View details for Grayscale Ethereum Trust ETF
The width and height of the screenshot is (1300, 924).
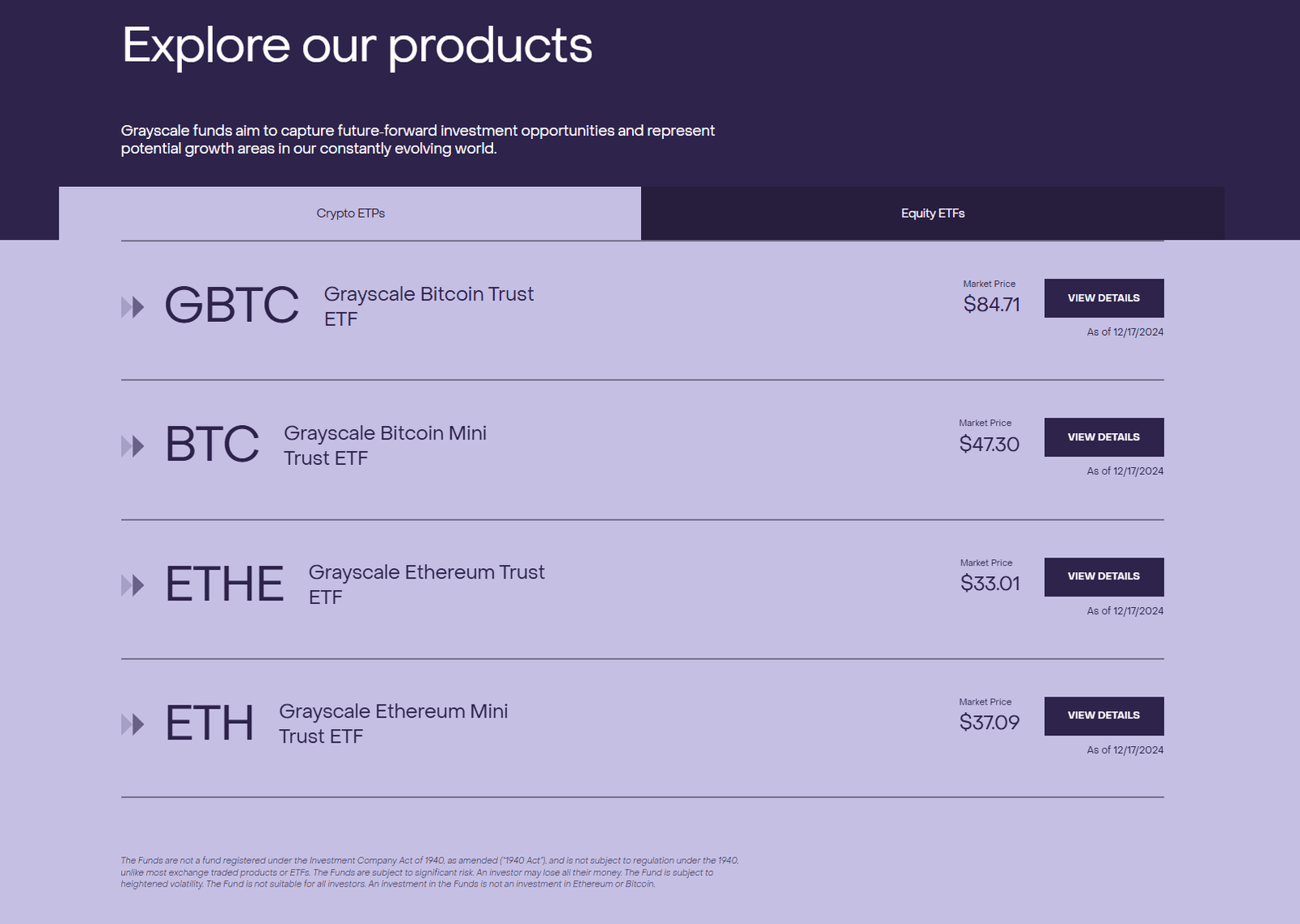pyautogui.click(x=1103, y=577)
